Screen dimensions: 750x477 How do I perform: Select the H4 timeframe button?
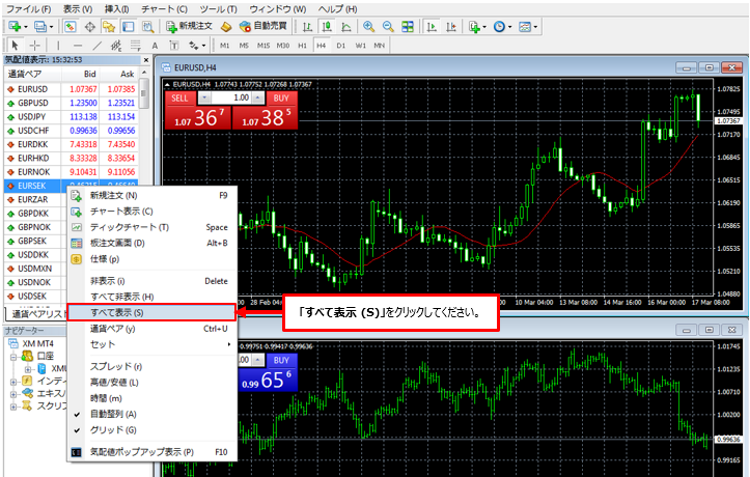point(321,45)
